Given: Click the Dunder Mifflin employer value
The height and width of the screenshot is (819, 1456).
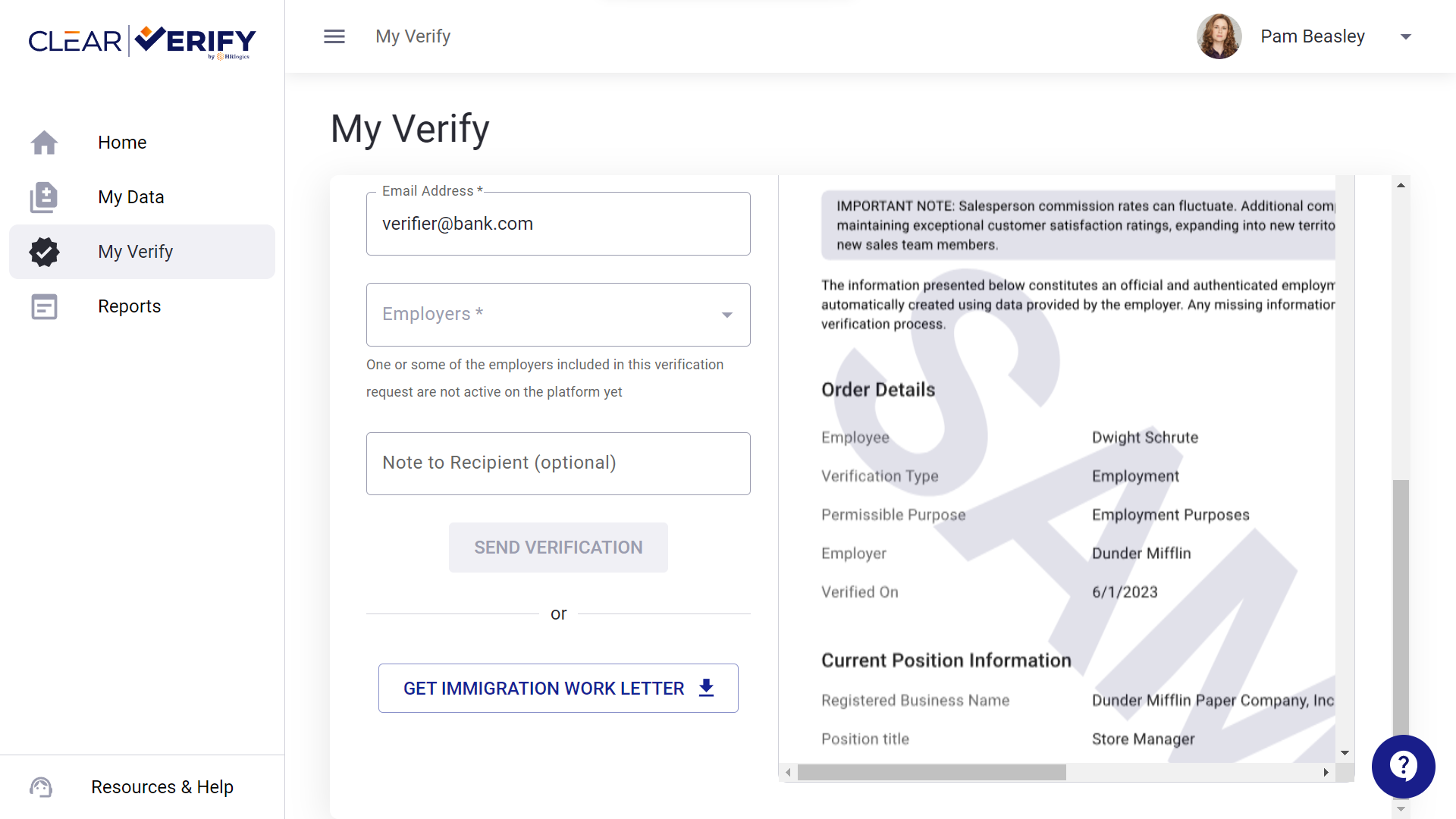Looking at the screenshot, I should 1141,554.
